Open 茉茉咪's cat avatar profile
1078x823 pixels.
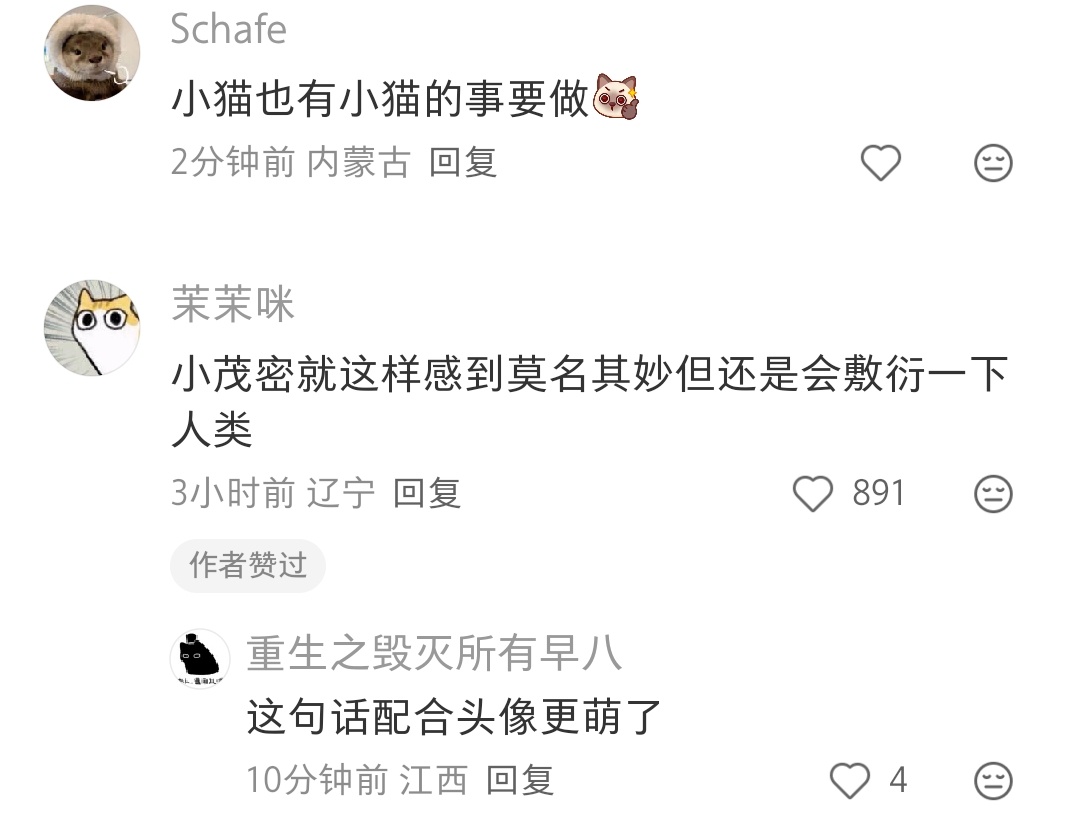(92, 328)
